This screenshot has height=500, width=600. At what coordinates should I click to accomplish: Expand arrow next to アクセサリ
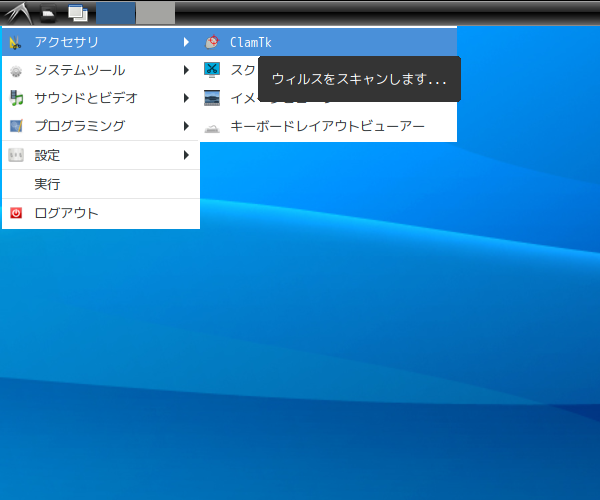186,42
